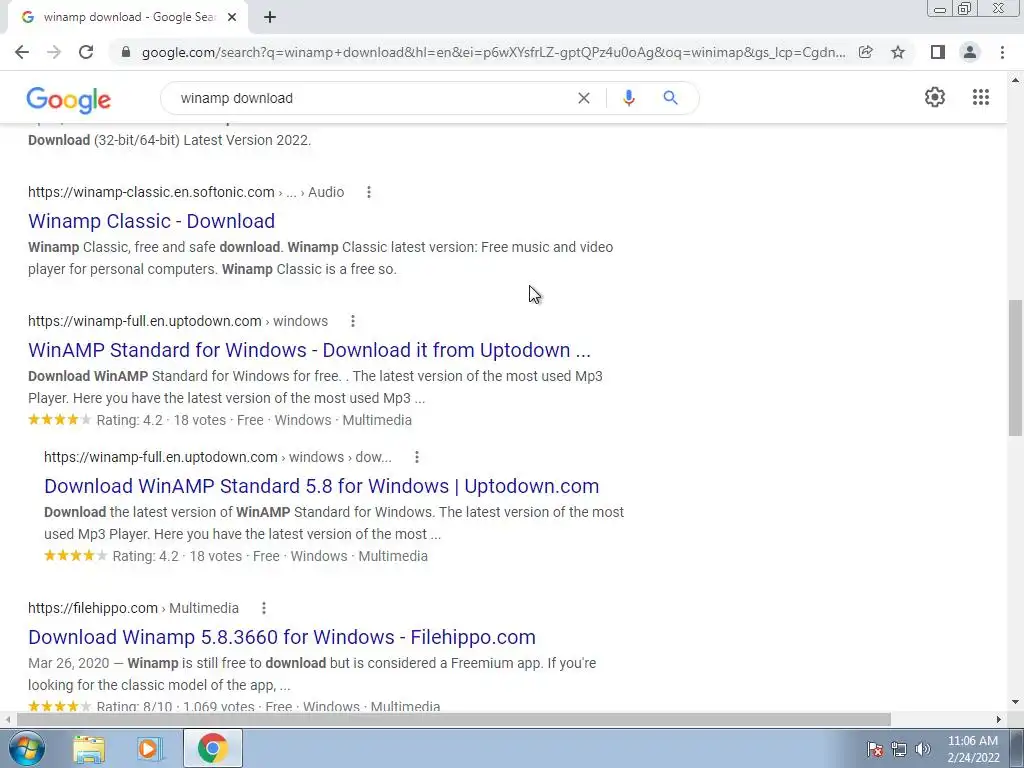Click the horizontal scrollbar thumb
The image size is (1024, 768).
pos(454,719)
